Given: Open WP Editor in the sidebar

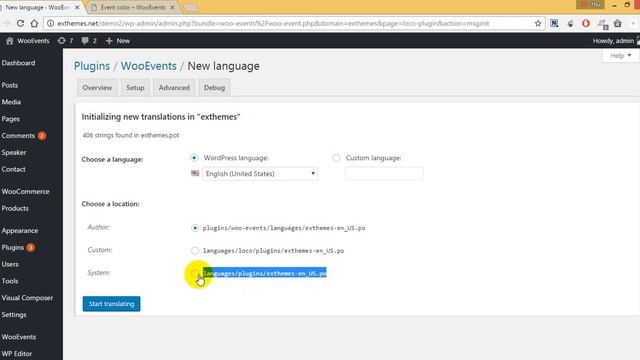Looking at the screenshot, I should pyautogui.click(x=17, y=353).
